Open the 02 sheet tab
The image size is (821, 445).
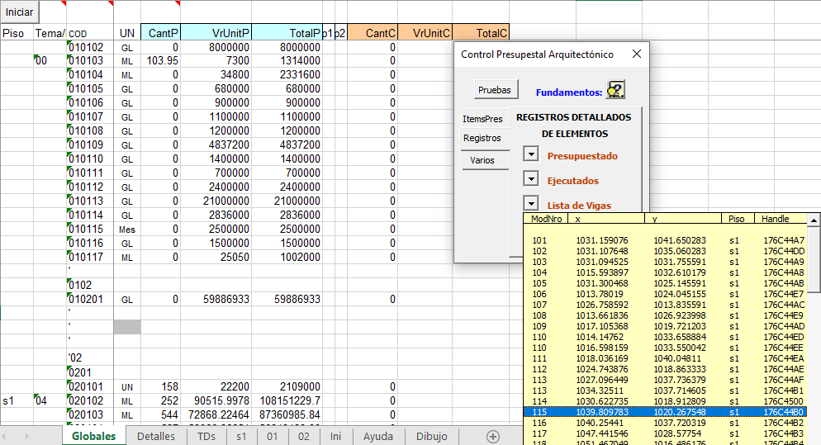[304, 436]
